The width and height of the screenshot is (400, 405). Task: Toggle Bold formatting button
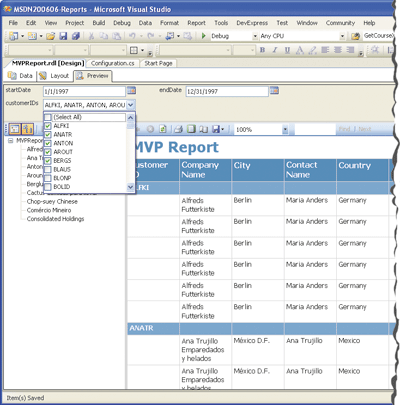pyautogui.click(x=263, y=50)
